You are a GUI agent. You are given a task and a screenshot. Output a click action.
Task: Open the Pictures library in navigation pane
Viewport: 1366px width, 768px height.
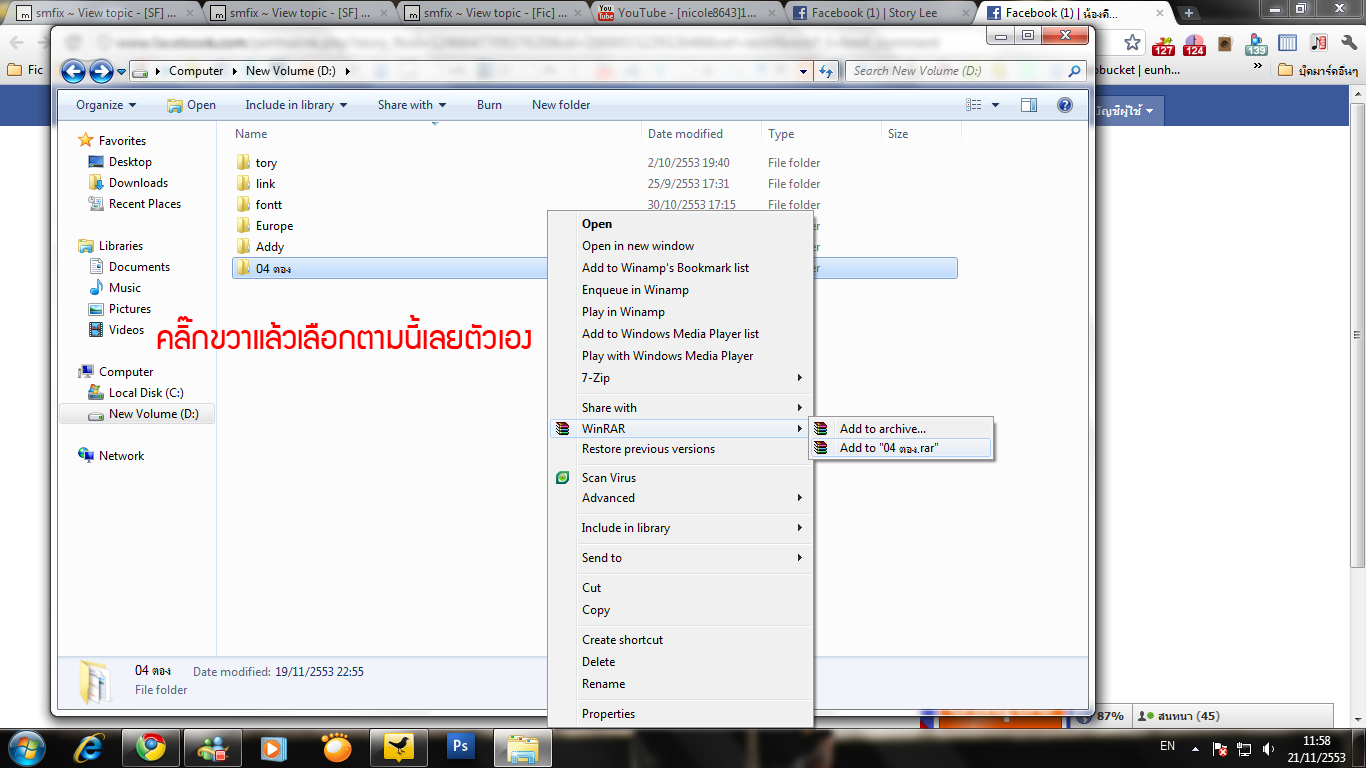(x=130, y=309)
